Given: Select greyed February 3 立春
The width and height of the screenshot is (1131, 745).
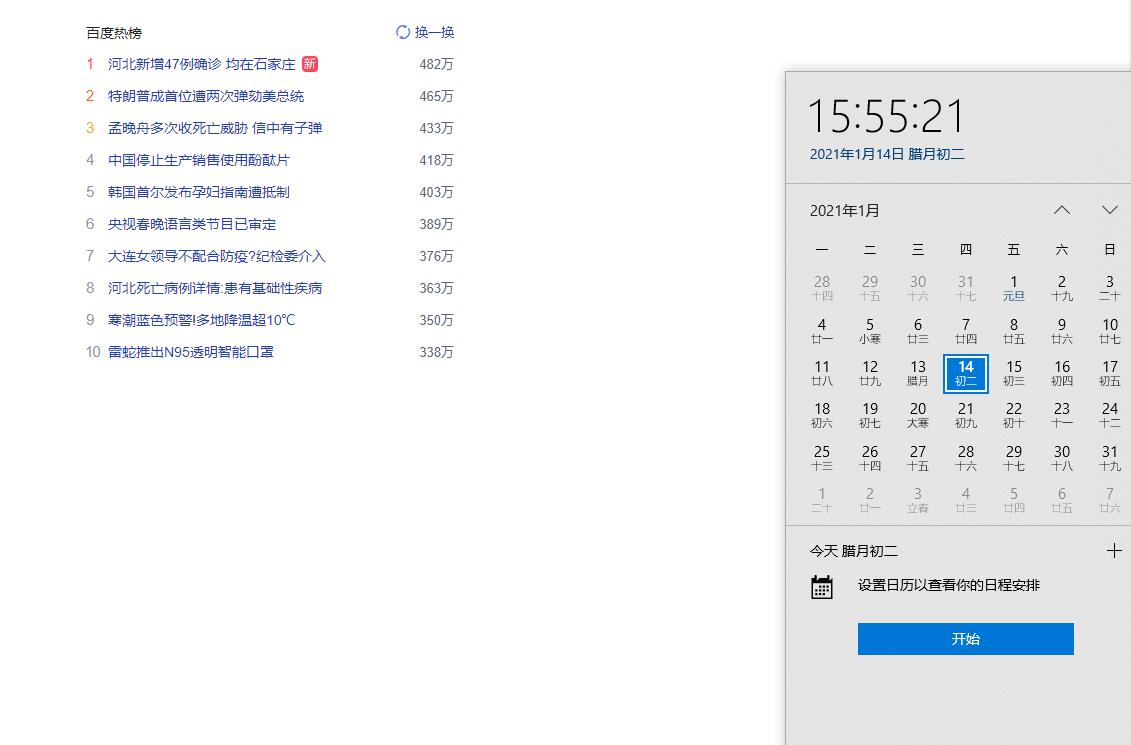Looking at the screenshot, I should (x=917, y=501).
